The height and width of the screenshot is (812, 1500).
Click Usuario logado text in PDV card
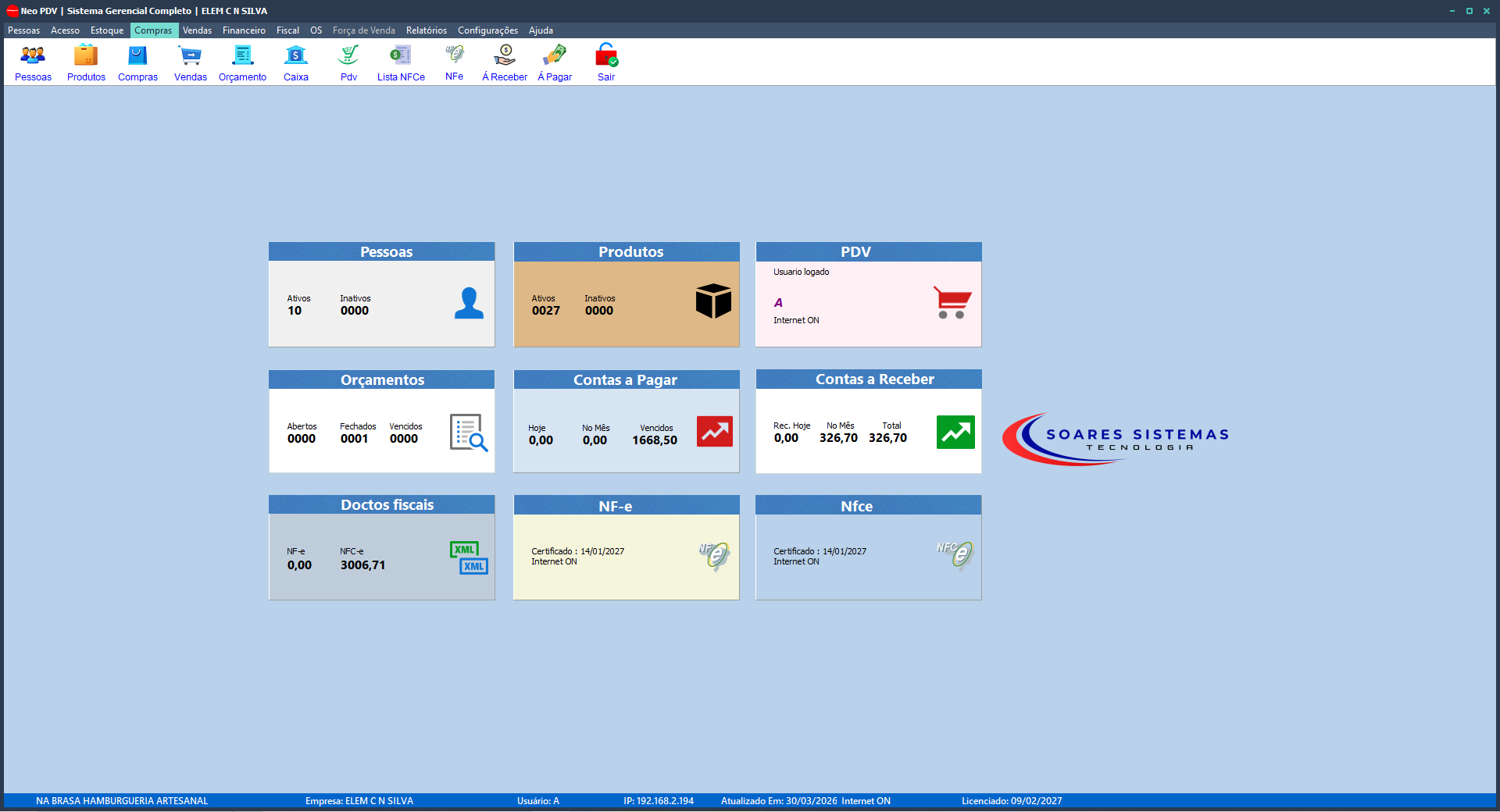tap(801, 272)
